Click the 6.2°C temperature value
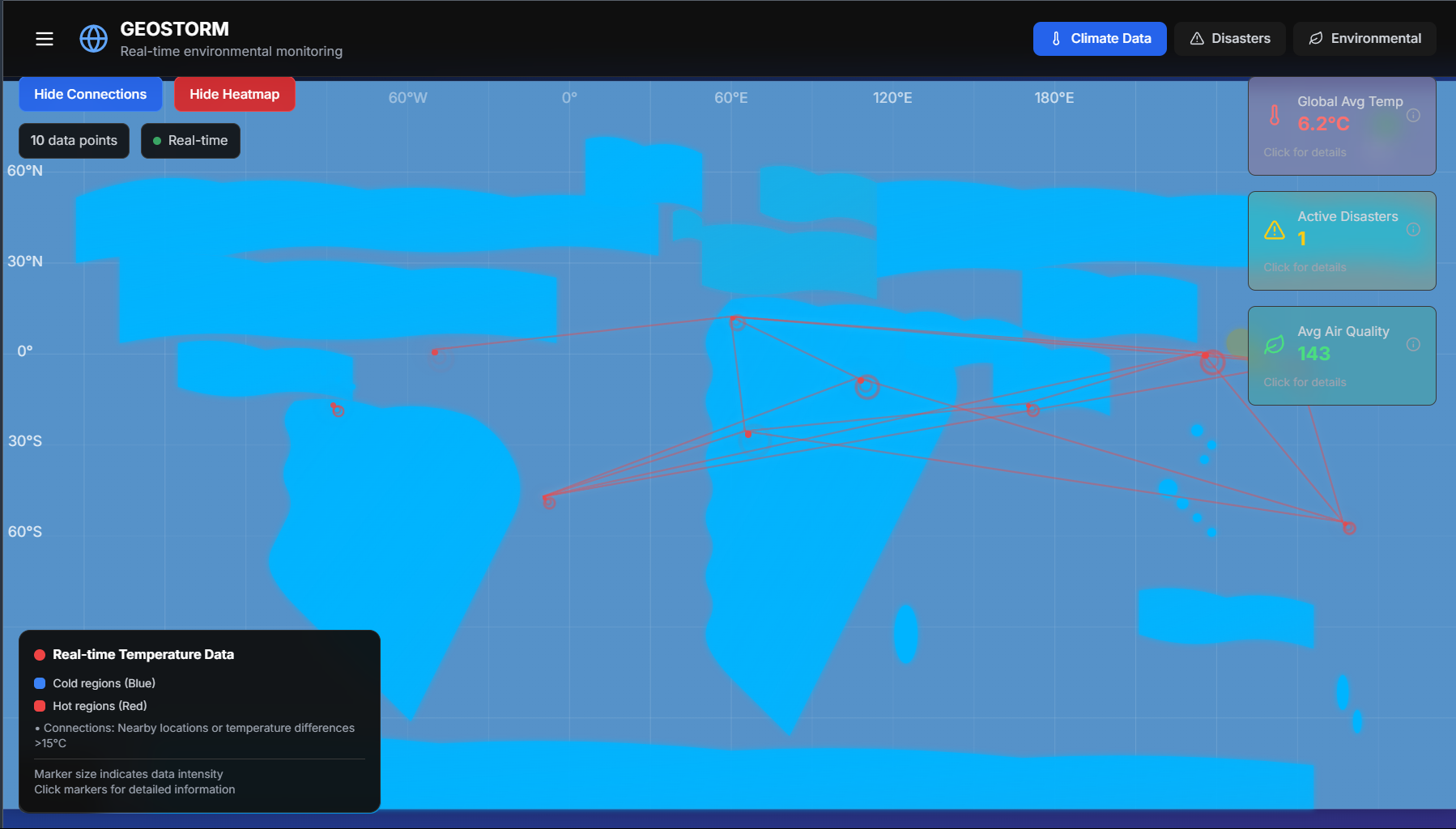1456x829 pixels. click(1323, 124)
